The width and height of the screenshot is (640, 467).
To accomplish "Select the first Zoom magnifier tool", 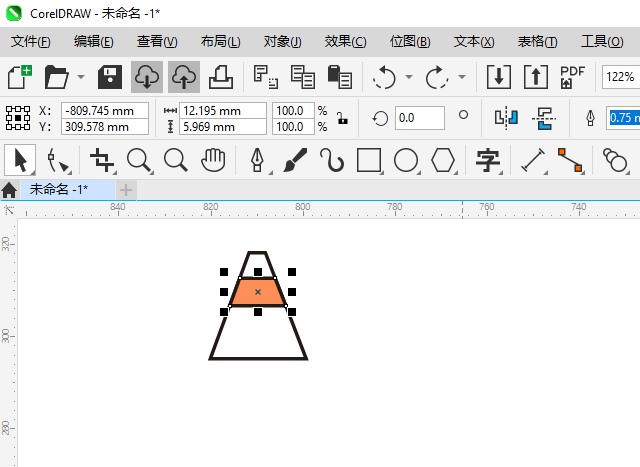I will point(139,160).
